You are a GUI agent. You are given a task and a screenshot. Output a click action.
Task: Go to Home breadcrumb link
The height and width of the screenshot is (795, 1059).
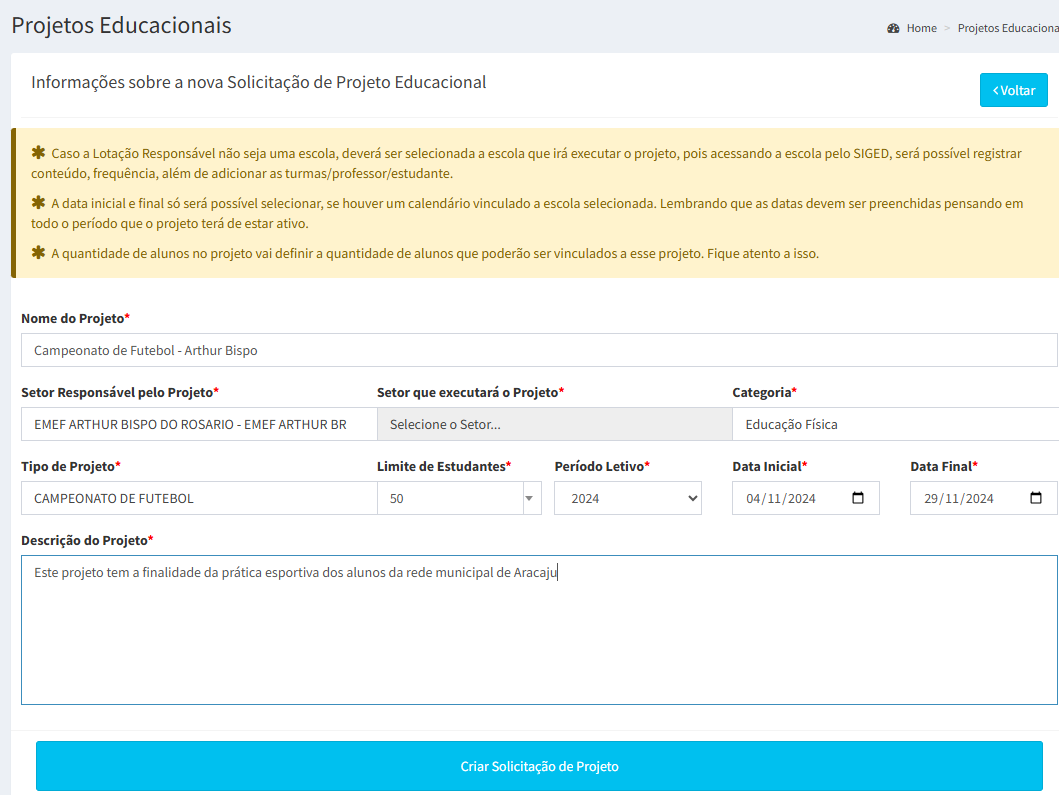tap(921, 28)
